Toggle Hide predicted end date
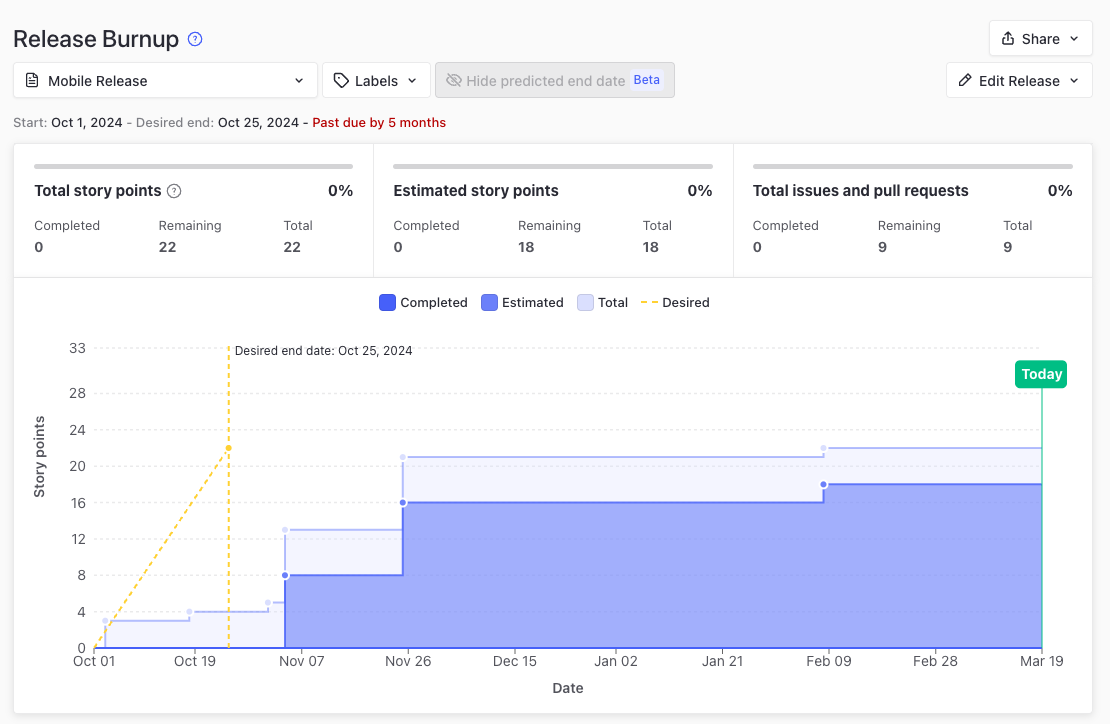The image size is (1110, 724). 545,81
